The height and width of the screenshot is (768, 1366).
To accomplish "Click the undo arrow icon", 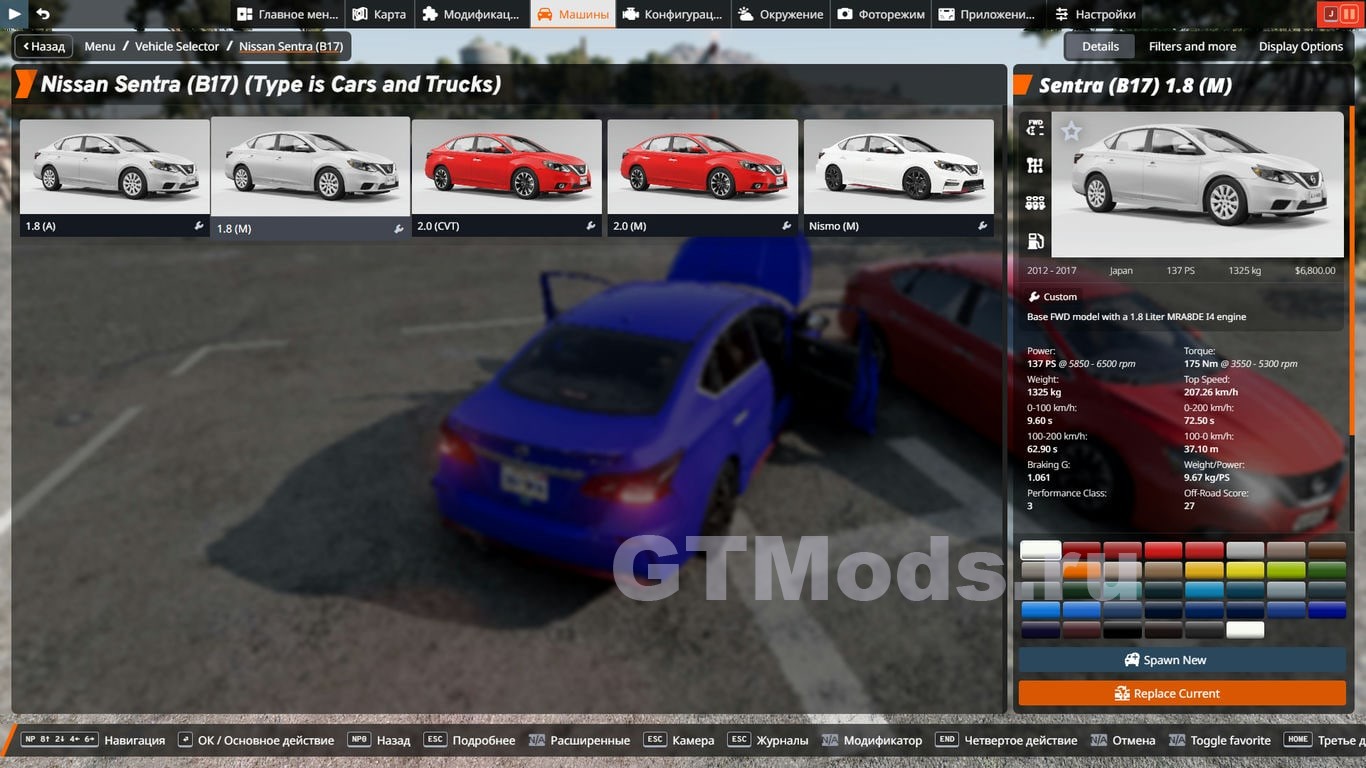I will click(43, 14).
